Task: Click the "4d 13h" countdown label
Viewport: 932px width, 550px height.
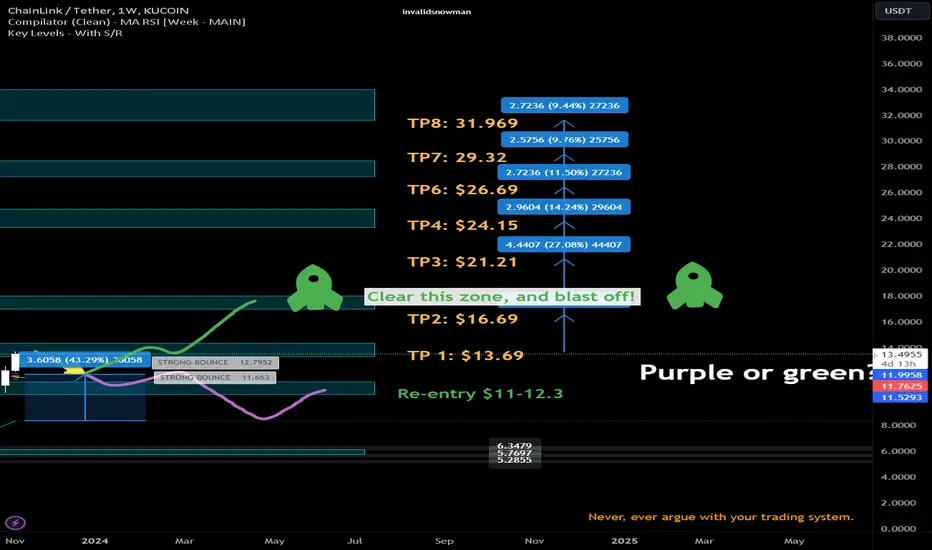Action: pyautogui.click(x=899, y=364)
